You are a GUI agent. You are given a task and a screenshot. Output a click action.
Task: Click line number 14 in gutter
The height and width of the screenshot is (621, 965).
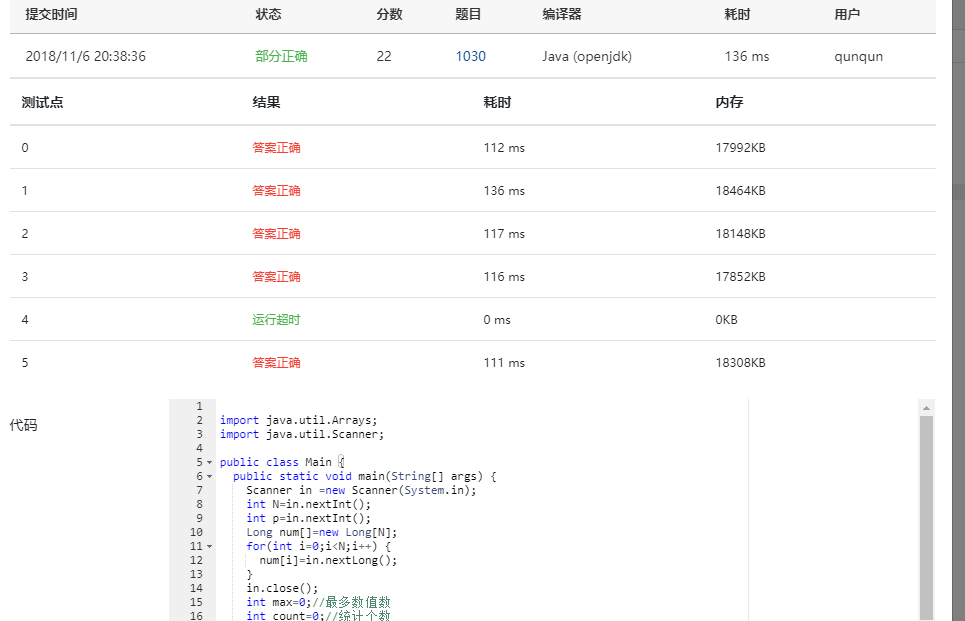pyautogui.click(x=196, y=588)
